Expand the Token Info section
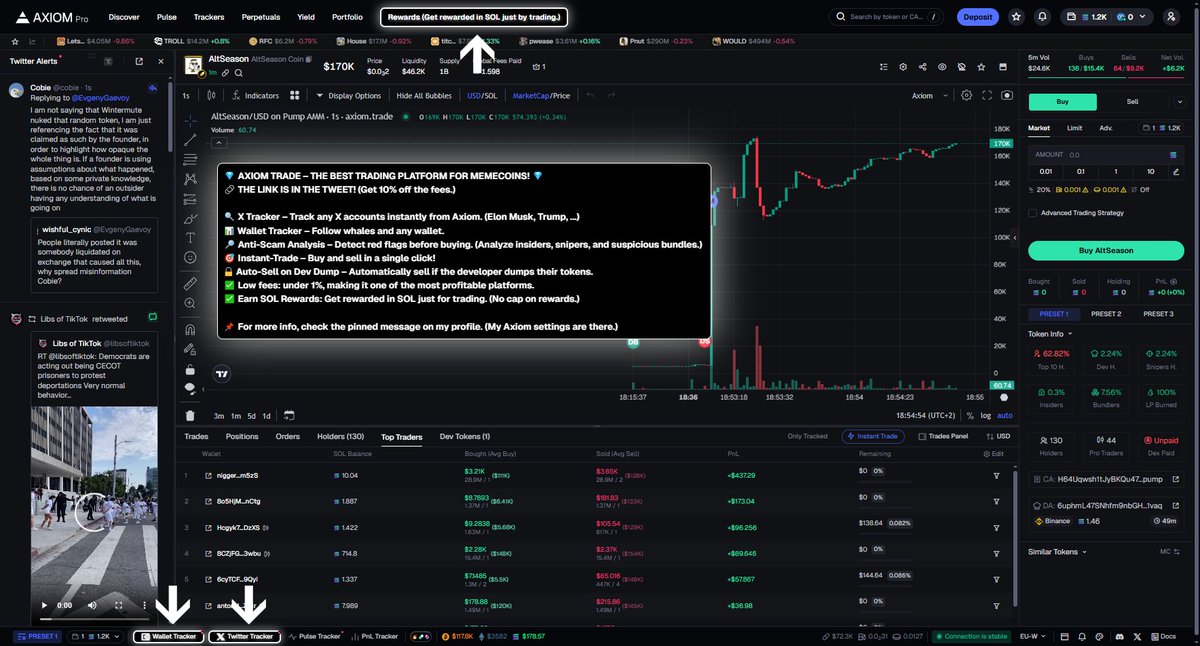1200x646 pixels. [1051, 334]
